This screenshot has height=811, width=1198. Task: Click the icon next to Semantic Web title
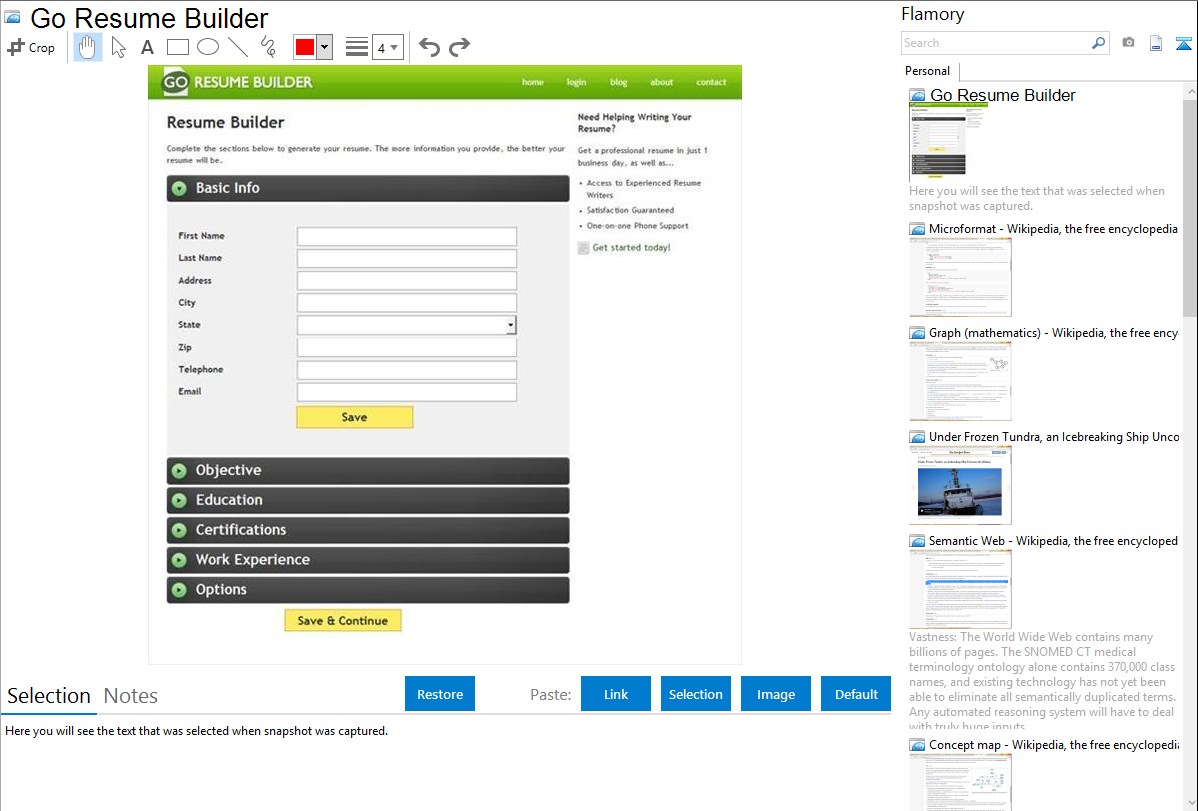click(x=917, y=540)
